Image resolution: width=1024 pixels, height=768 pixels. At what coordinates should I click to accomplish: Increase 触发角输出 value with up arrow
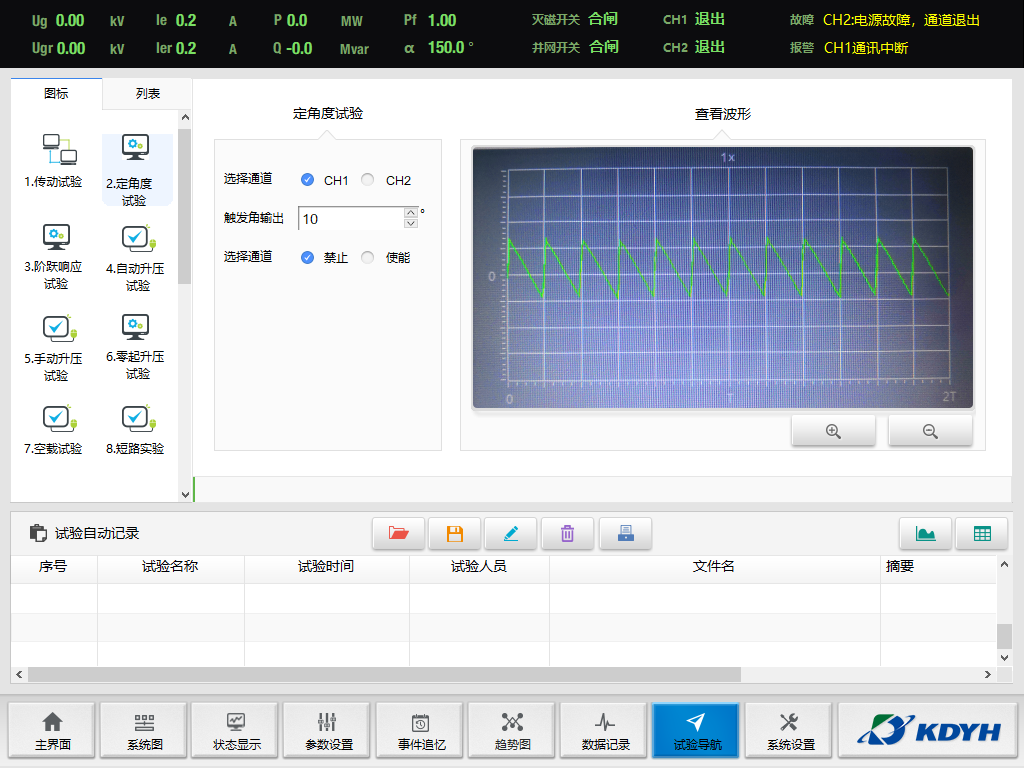(410, 212)
